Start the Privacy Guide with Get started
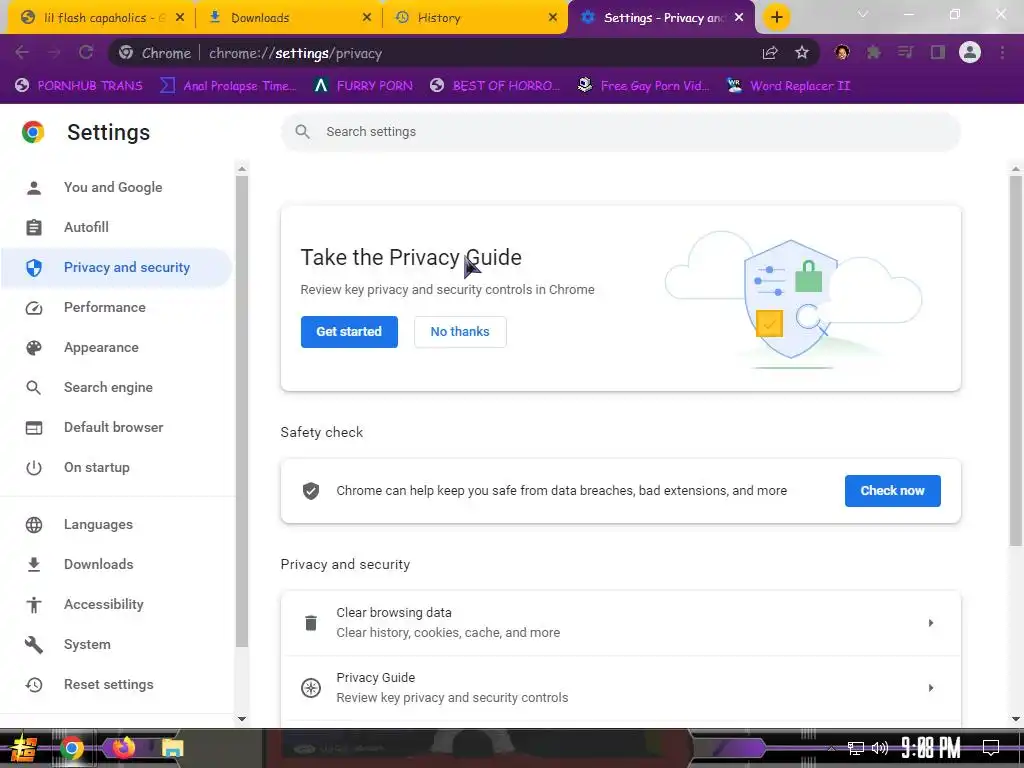Image resolution: width=1024 pixels, height=768 pixels. [349, 332]
